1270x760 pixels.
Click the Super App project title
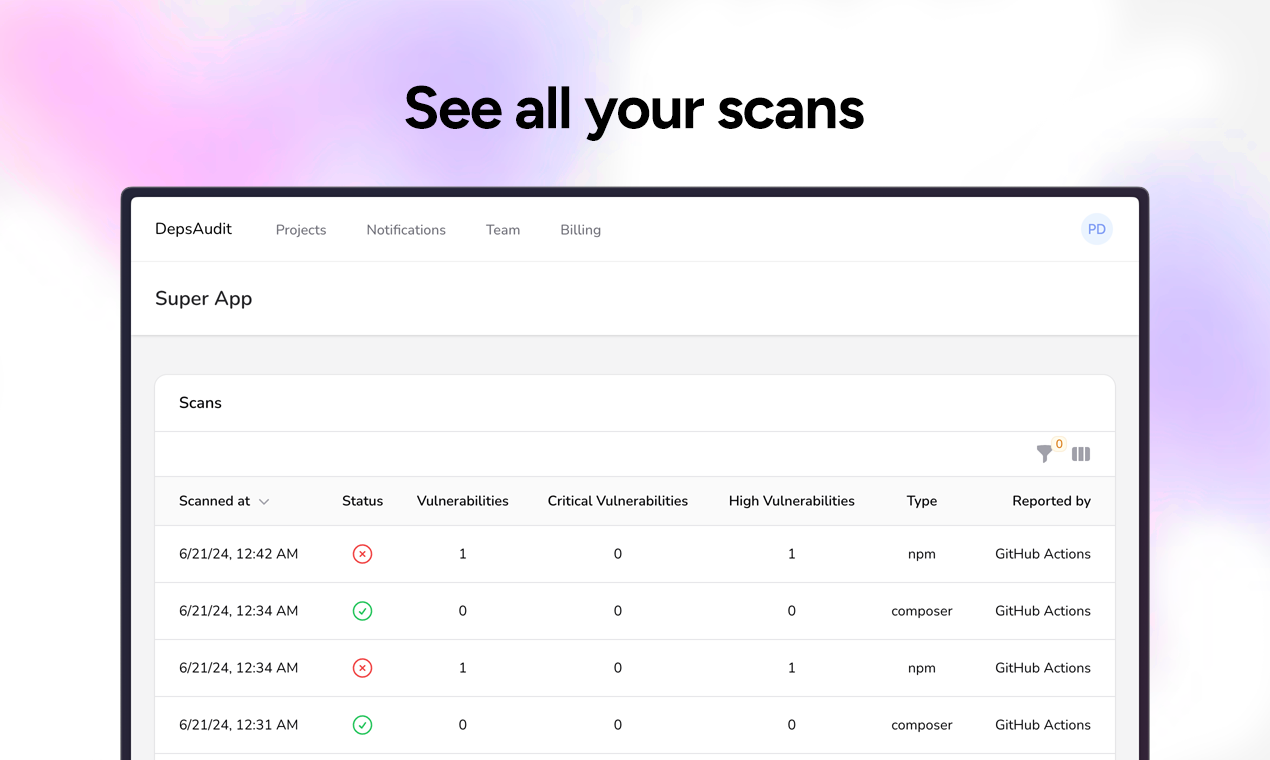(204, 298)
